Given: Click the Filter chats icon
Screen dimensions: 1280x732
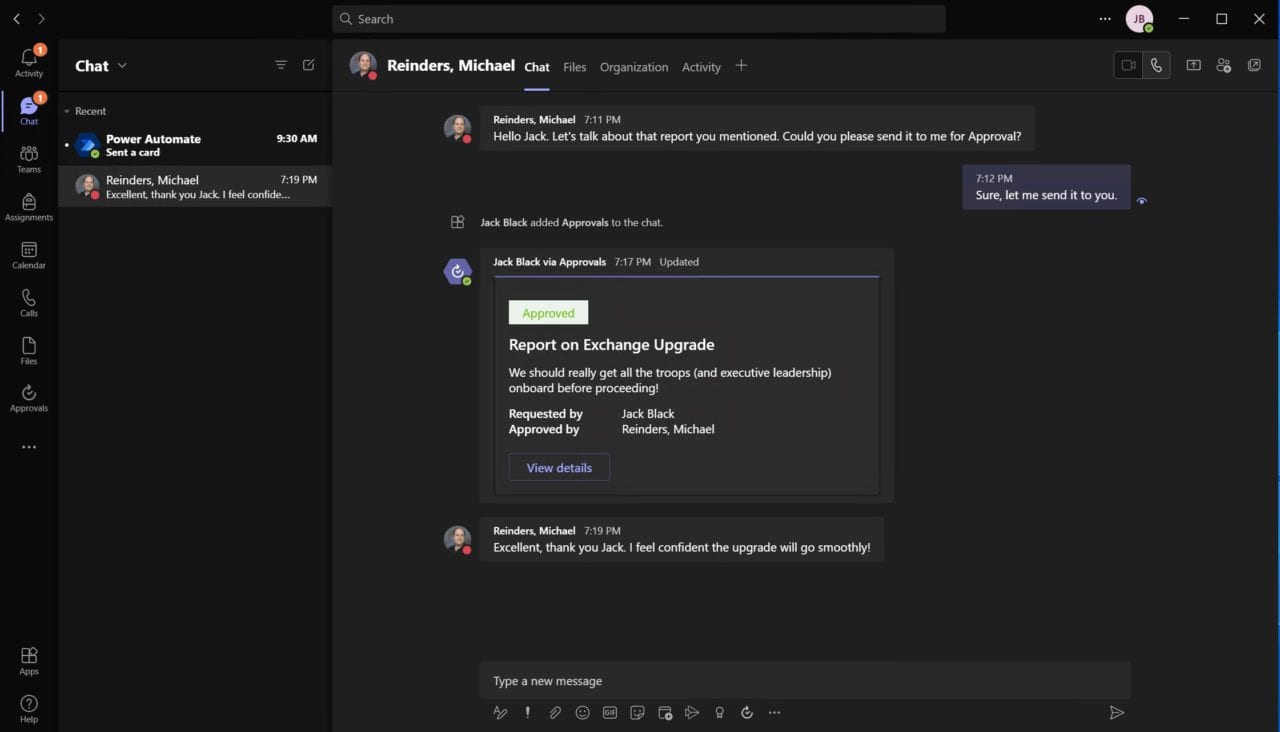Looking at the screenshot, I should pos(281,65).
